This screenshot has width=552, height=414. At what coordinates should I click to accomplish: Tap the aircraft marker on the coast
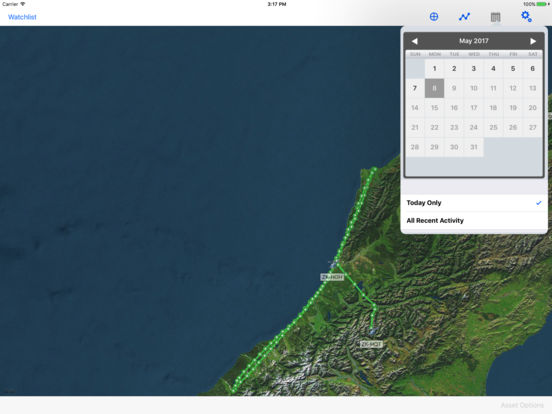point(333,264)
